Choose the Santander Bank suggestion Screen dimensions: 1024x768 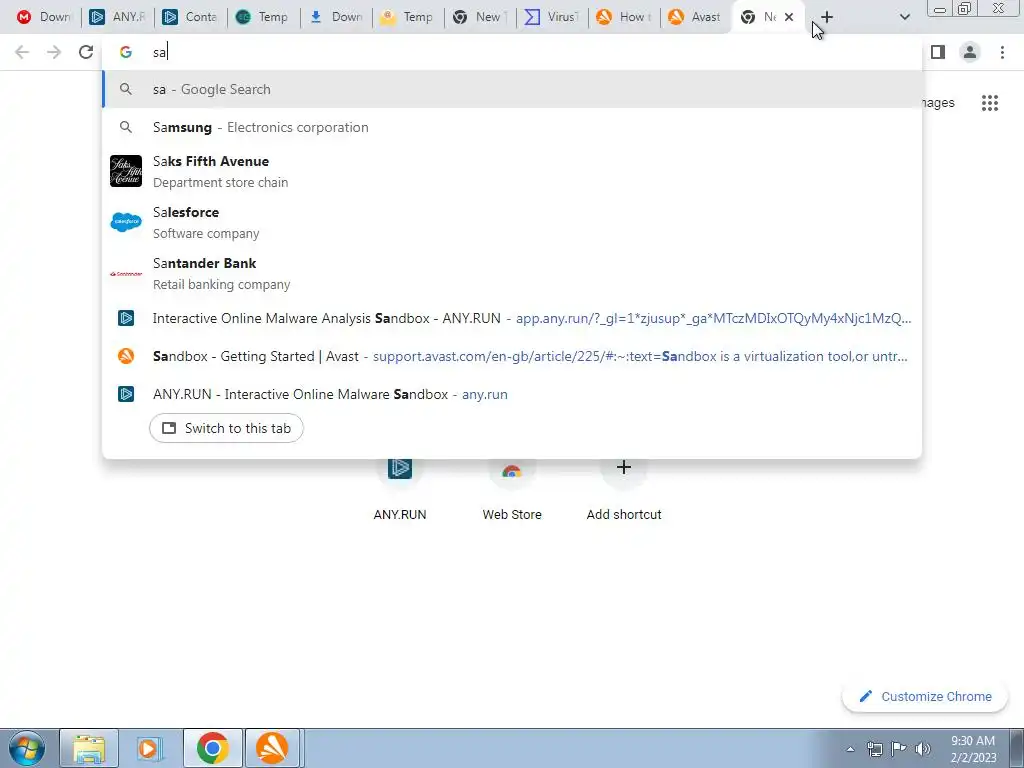click(x=512, y=273)
